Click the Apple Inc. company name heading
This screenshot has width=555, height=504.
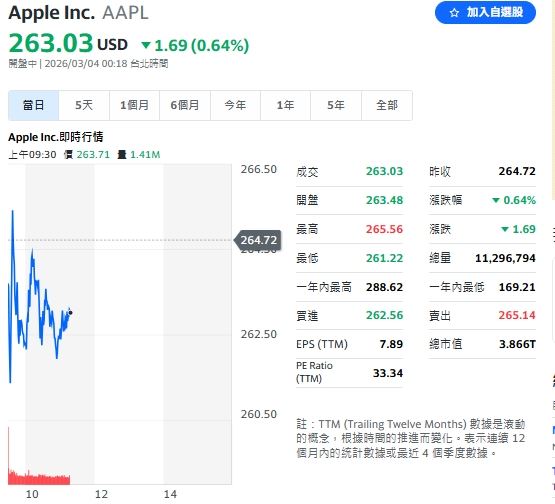pos(51,13)
